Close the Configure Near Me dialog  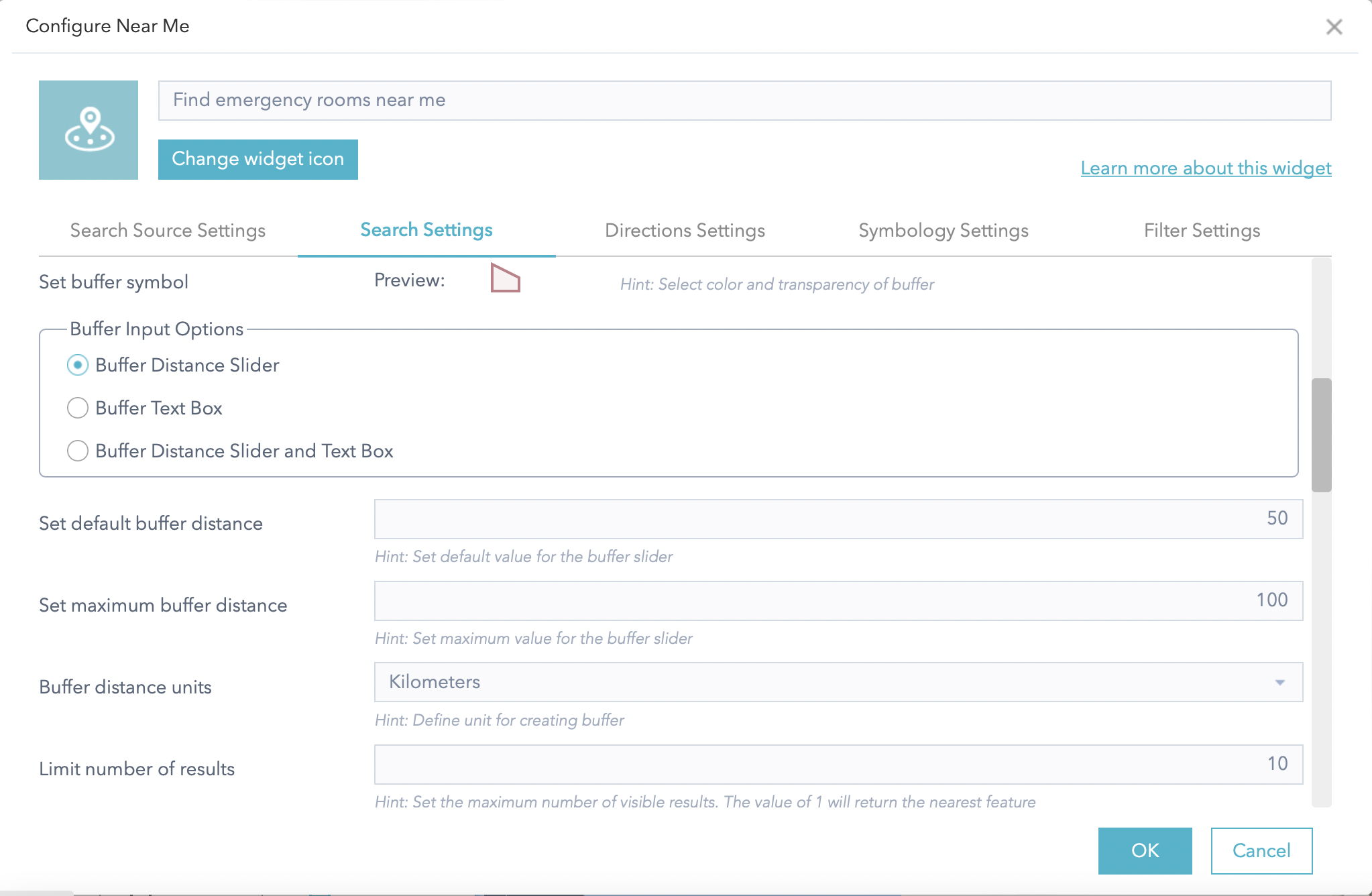point(1334,27)
